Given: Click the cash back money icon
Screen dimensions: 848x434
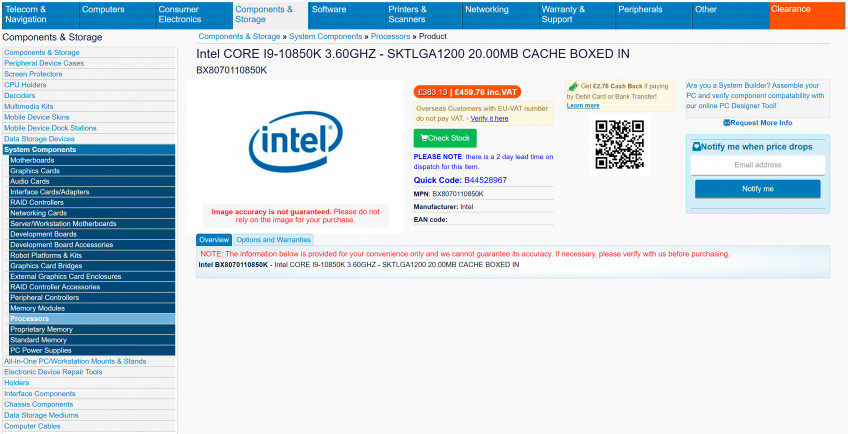Looking at the screenshot, I should 572,86.
